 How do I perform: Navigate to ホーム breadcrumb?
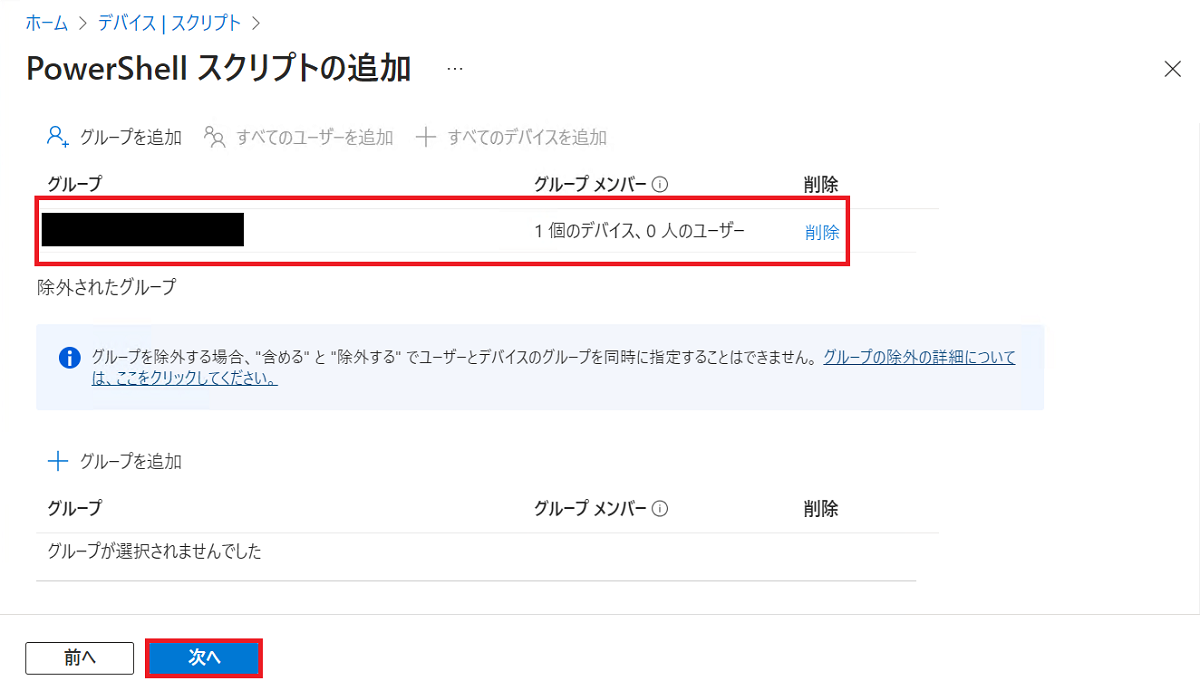(x=45, y=22)
